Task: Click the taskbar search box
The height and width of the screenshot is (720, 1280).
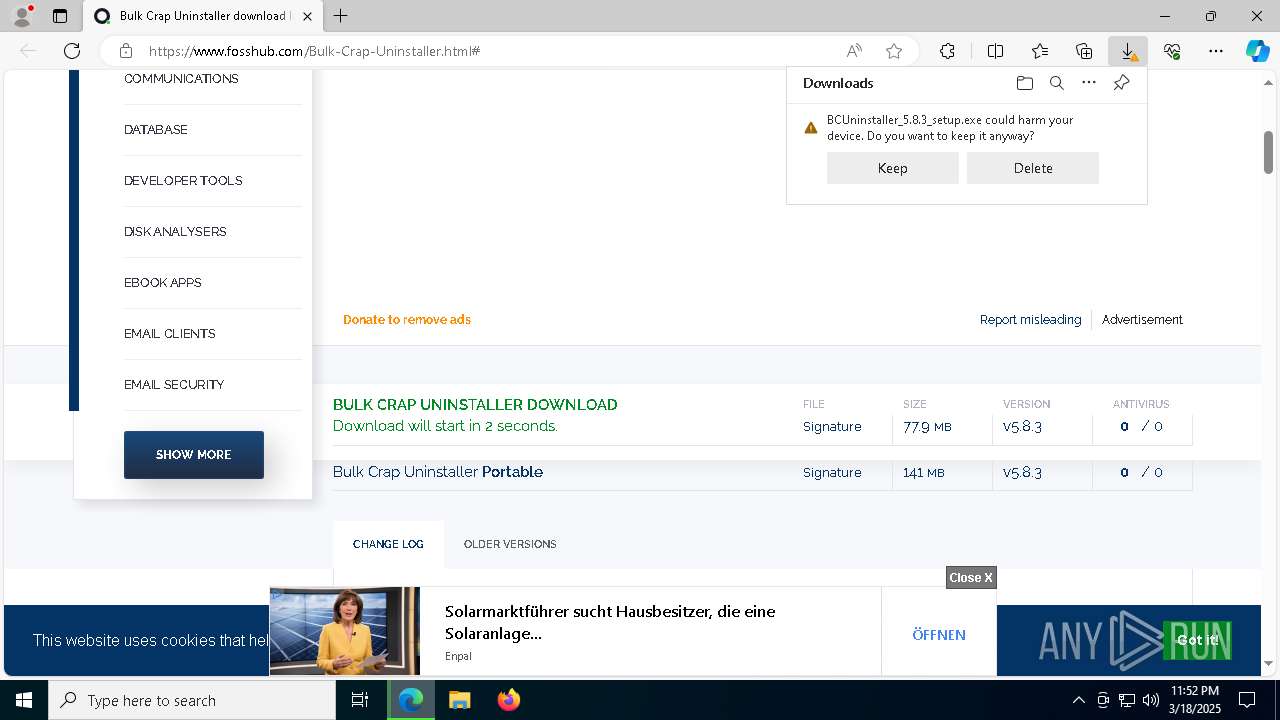Action: tap(192, 700)
